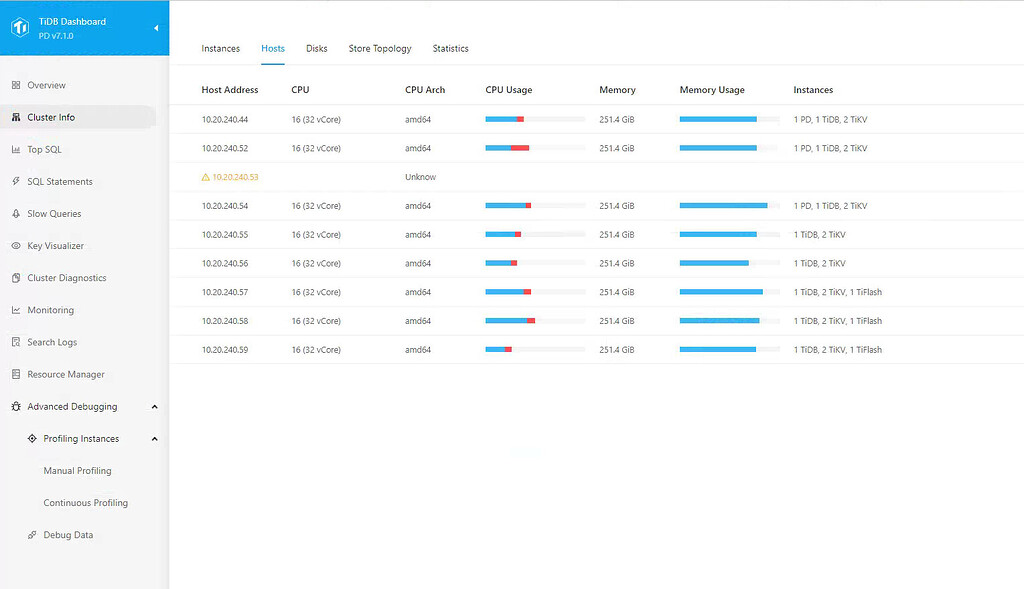The image size is (1024, 589).
Task: Switch to the Instances tab
Action: (x=220, y=49)
